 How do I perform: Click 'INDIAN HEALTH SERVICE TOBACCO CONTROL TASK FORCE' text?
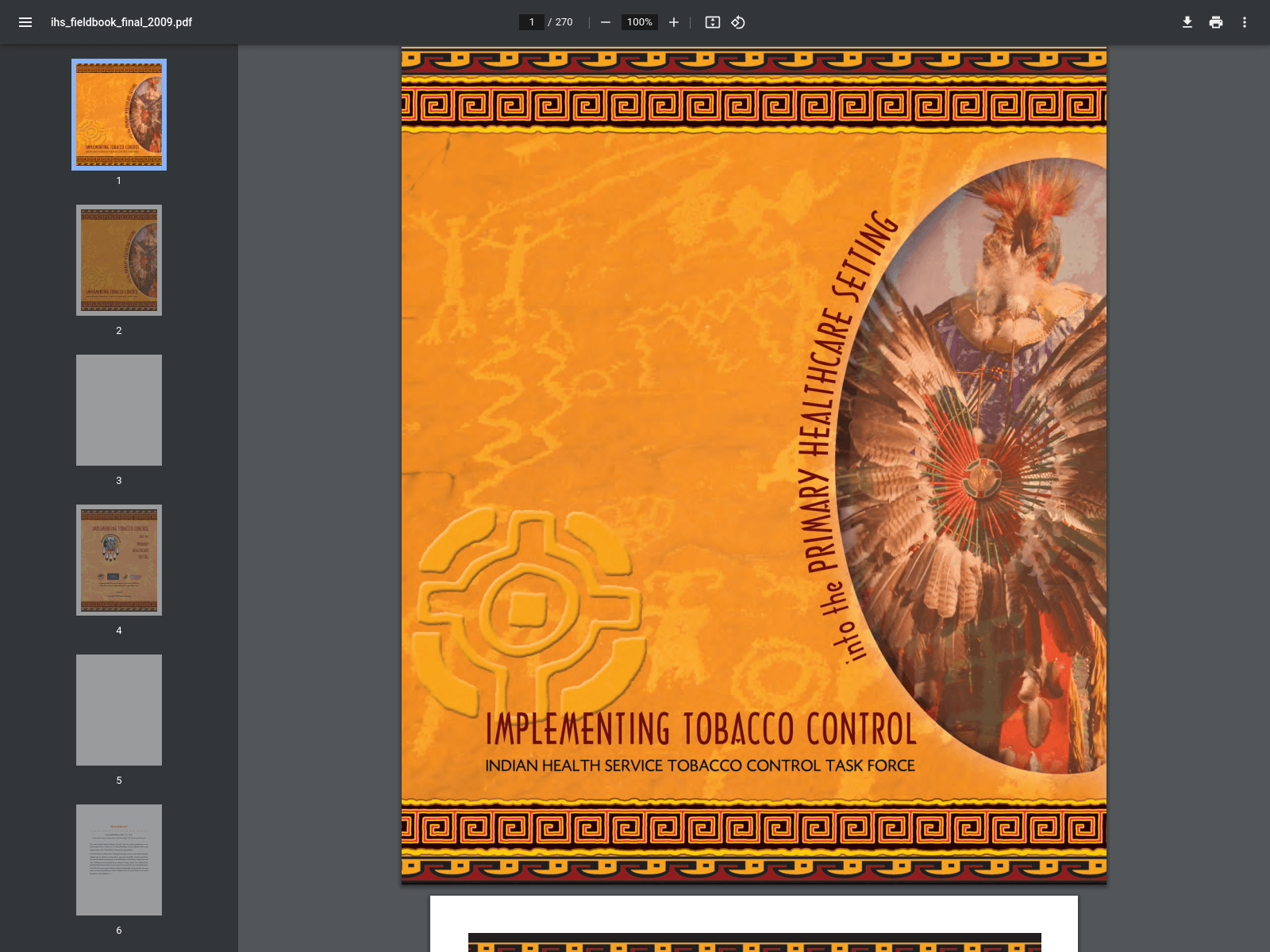tap(700, 766)
